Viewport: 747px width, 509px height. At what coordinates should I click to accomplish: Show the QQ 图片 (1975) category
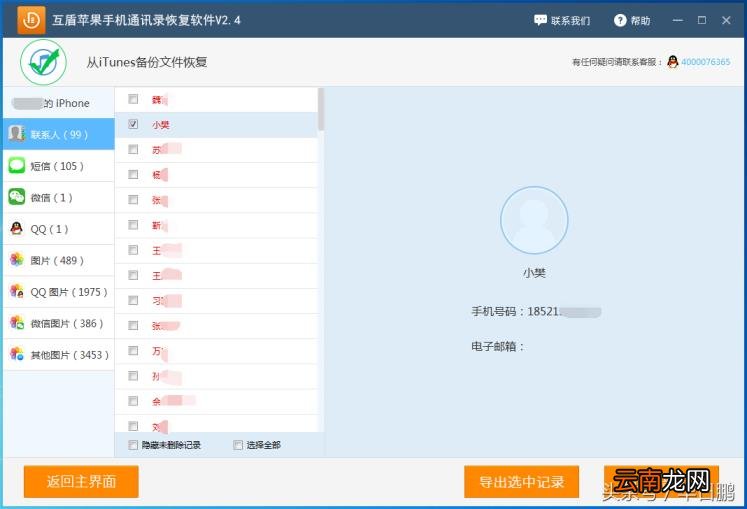[59, 292]
